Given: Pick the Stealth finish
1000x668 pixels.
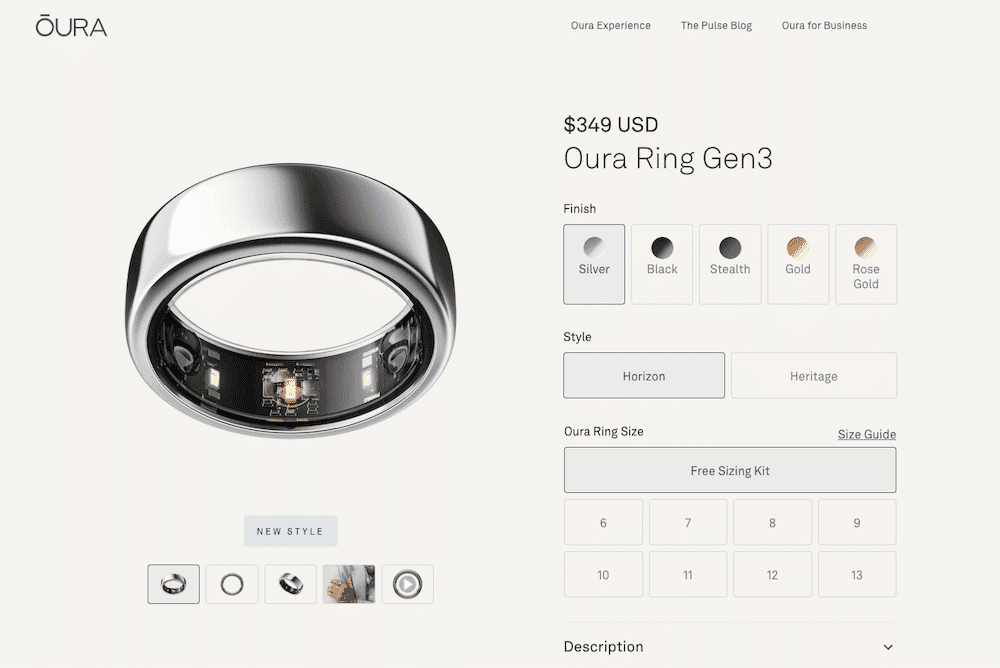Looking at the screenshot, I should pyautogui.click(x=730, y=264).
